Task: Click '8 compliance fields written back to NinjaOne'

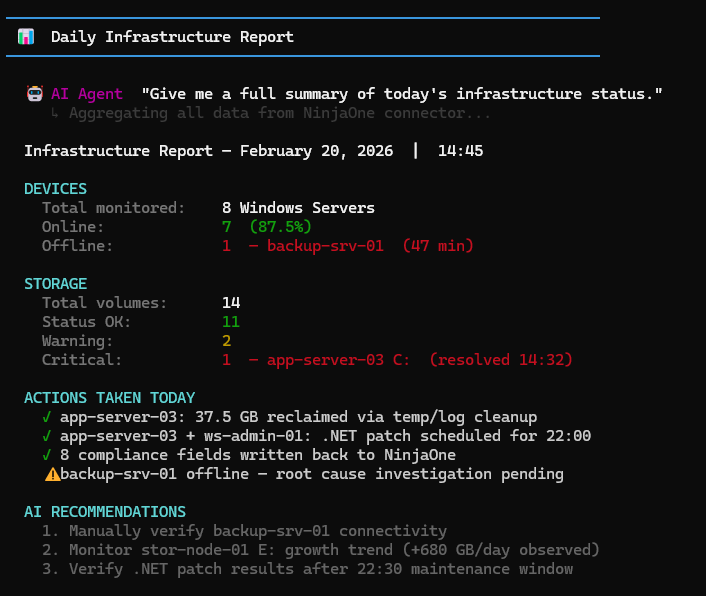Action: tap(258, 455)
